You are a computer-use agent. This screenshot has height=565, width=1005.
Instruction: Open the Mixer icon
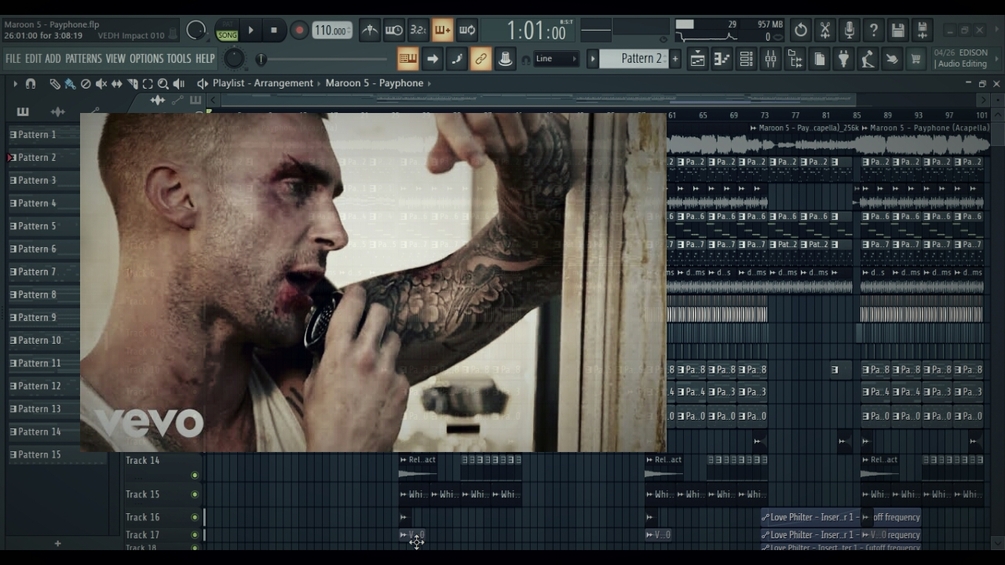pyautogui.click(x=770, y=59)
